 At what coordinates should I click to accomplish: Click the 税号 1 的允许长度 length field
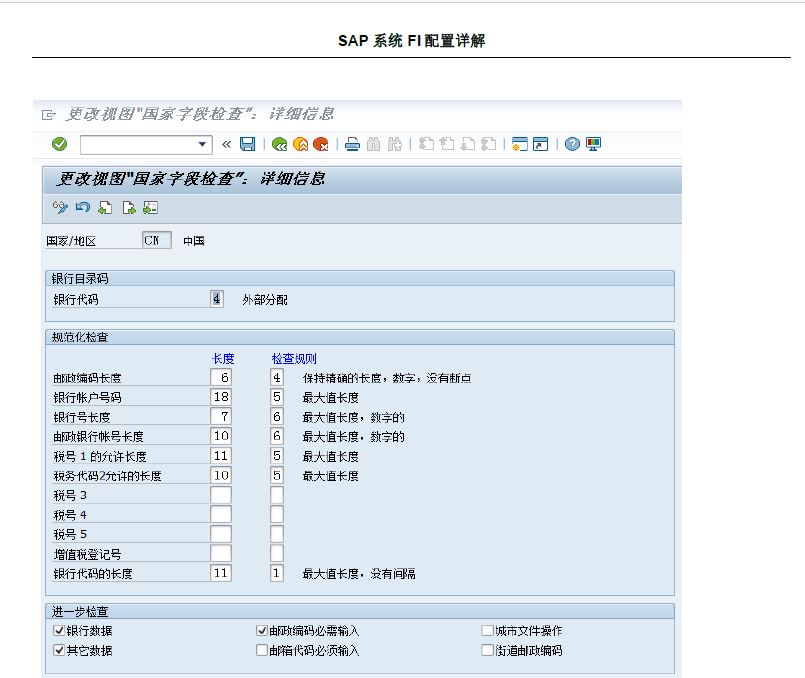pyautogui.click(x=221, y=455)
